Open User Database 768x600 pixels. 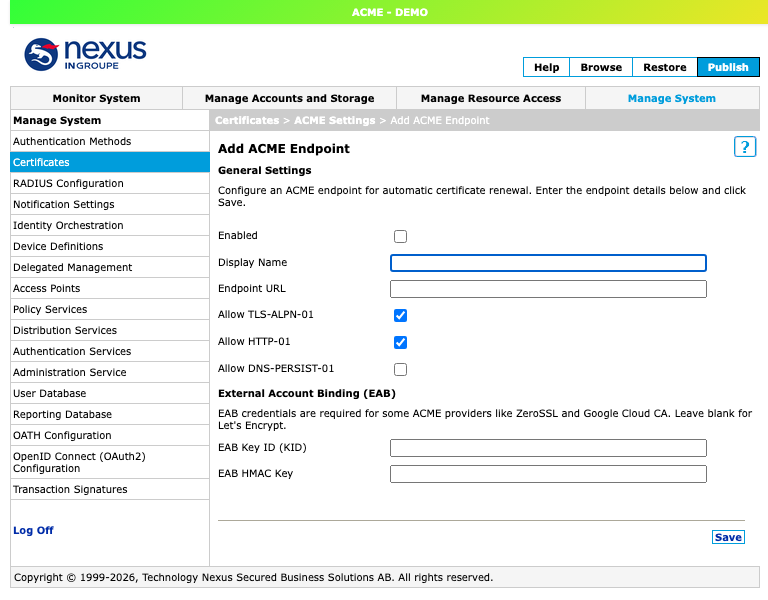coord(110,394)
